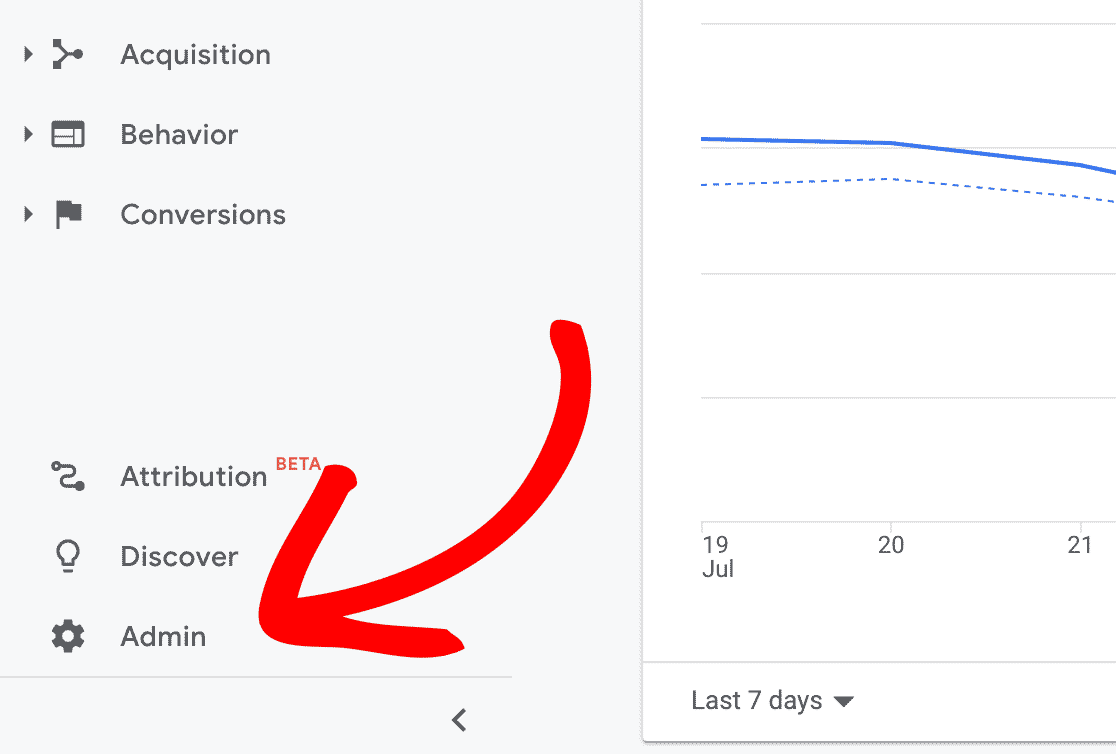This screenshot has height=754, width=1116.
Task: Click the Discover lightbulb icon
Action: point(67,557)
